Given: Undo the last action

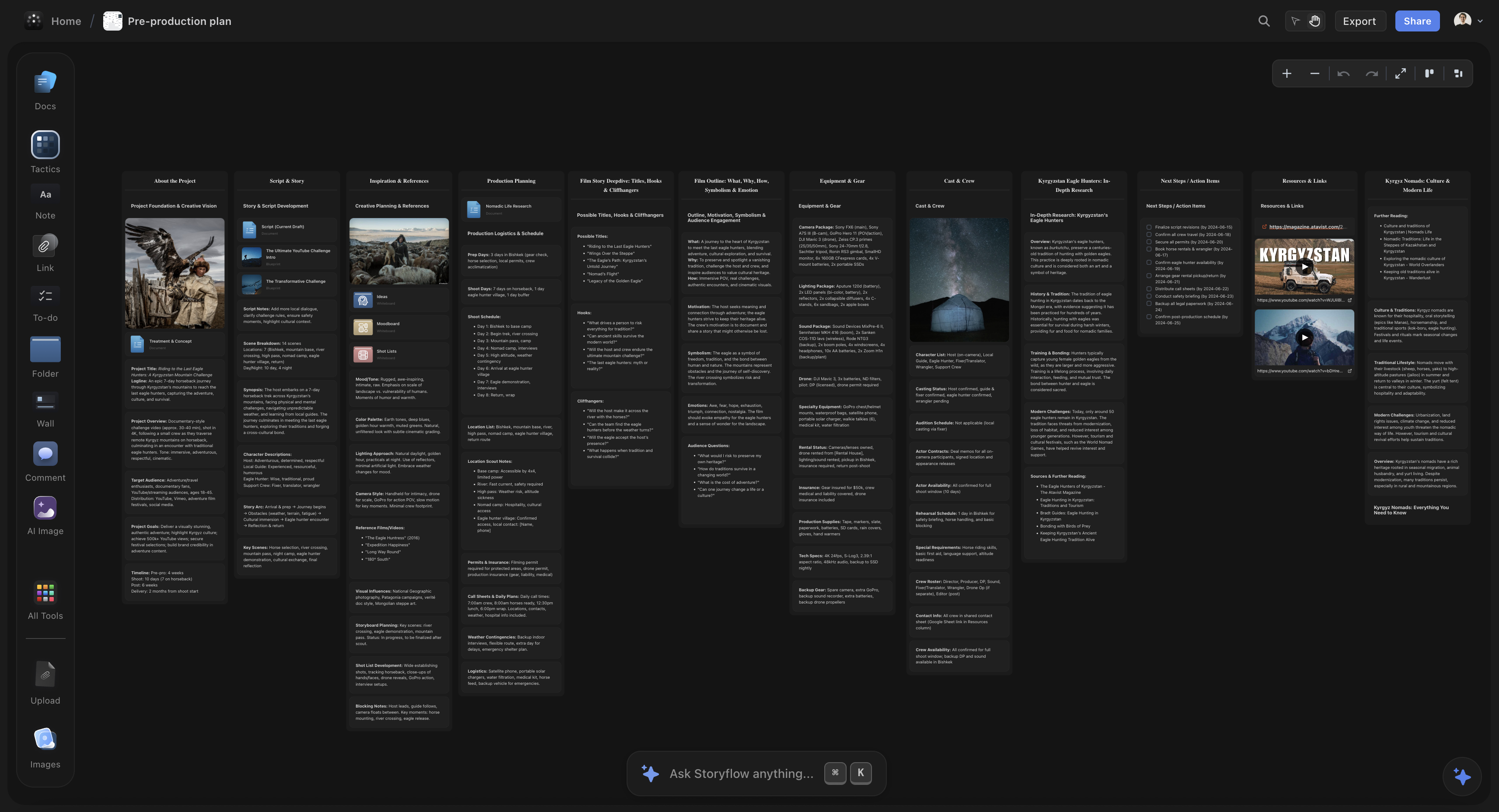Looking at the screenshot, I should 1343,73.
